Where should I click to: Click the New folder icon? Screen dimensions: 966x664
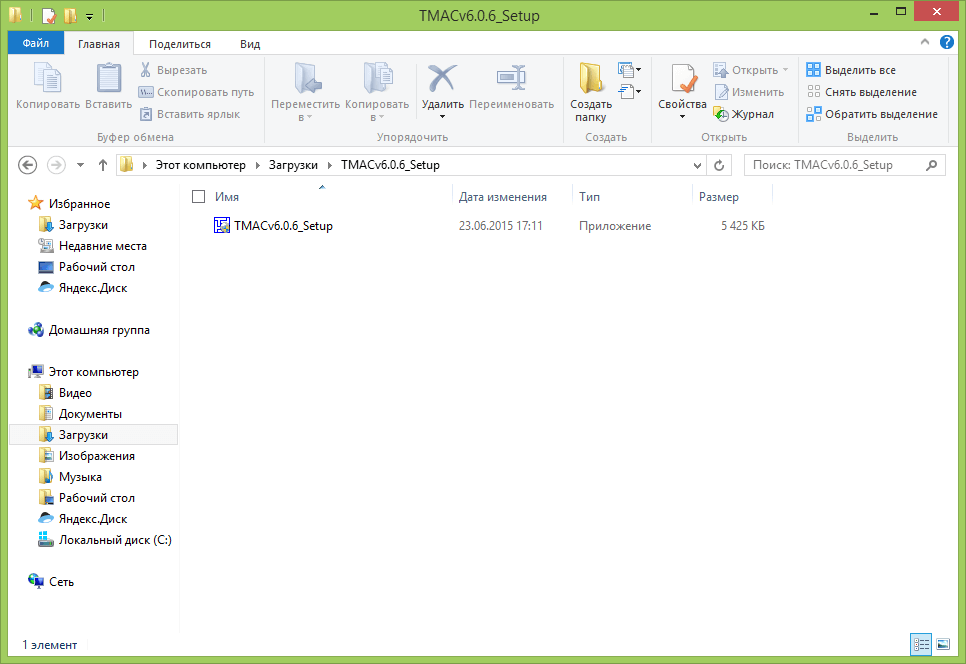coord(591,78)
